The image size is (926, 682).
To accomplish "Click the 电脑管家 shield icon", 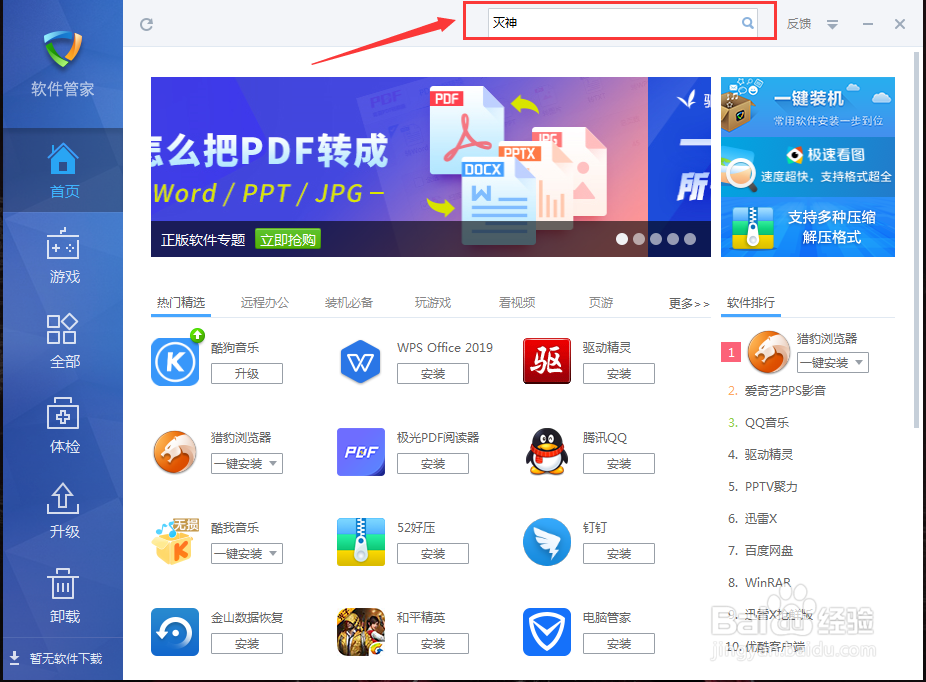I will click(547, 632).
